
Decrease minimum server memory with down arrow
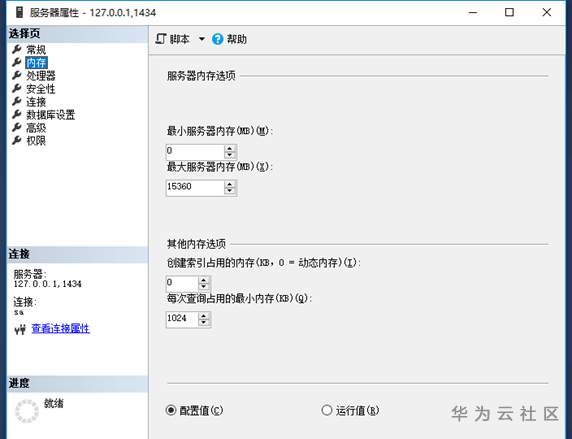[x=230, y=155]
